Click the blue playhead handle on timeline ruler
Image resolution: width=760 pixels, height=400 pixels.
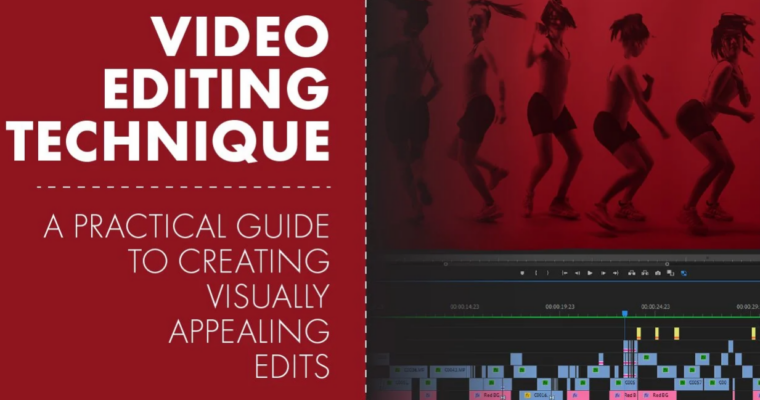click(625, 314)
